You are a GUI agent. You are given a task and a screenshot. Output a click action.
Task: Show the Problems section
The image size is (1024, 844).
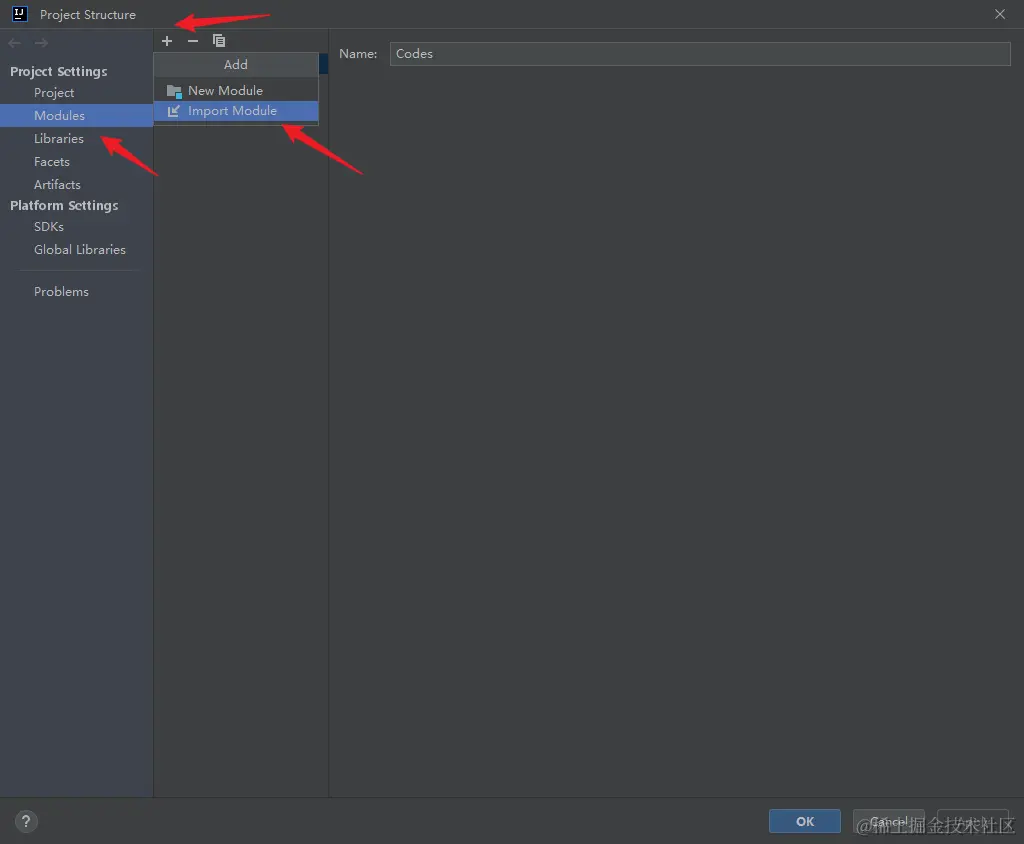(x=61, y=291)
